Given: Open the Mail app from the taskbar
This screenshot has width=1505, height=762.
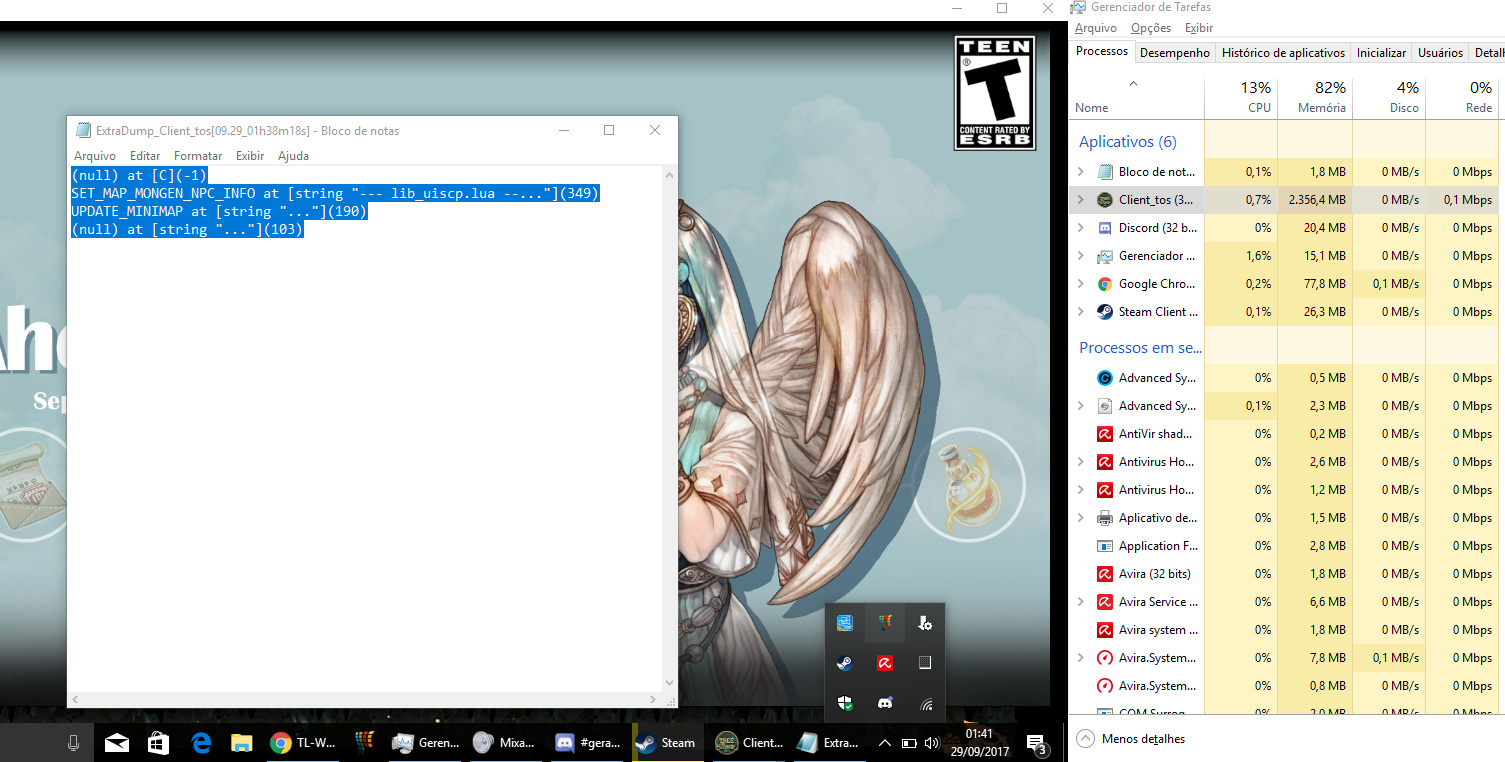Looking at the screenshot, I should (x=117, y=743).
